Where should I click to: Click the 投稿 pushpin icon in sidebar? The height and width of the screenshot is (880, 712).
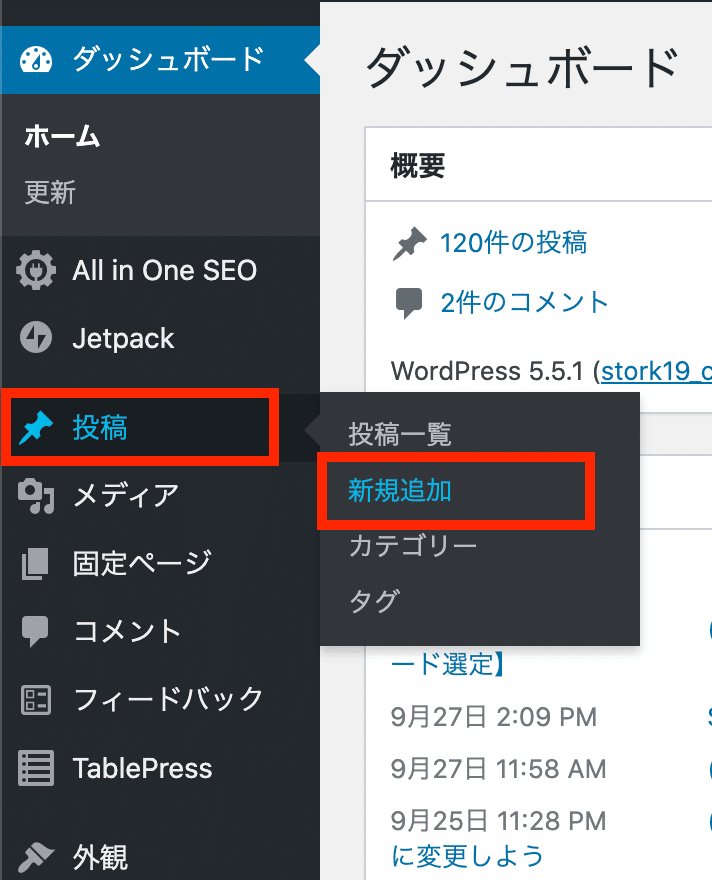click(36, 428)
